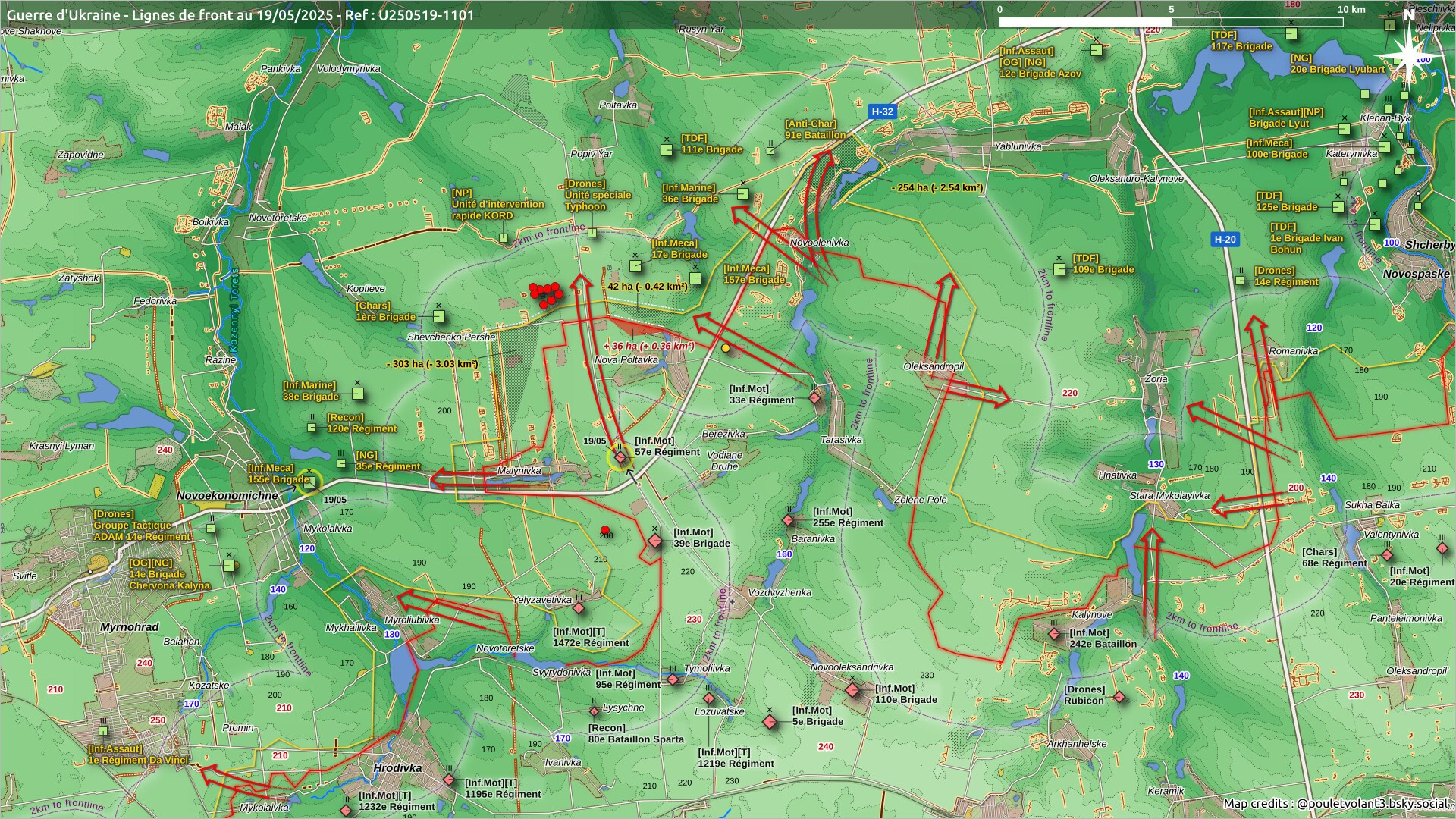
Task: Click the Oleksandropil village label
Action: point(934,366)
